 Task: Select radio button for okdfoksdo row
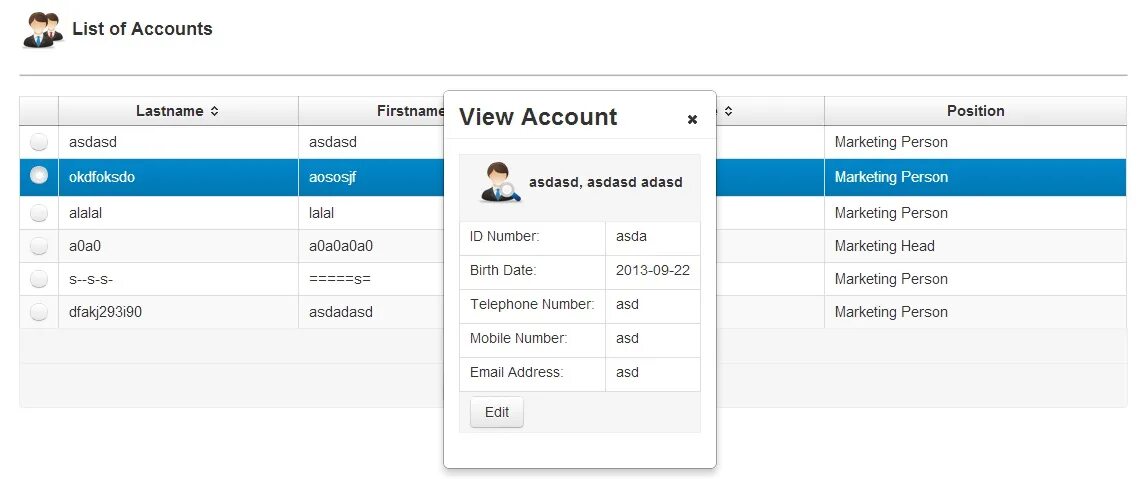39,176
